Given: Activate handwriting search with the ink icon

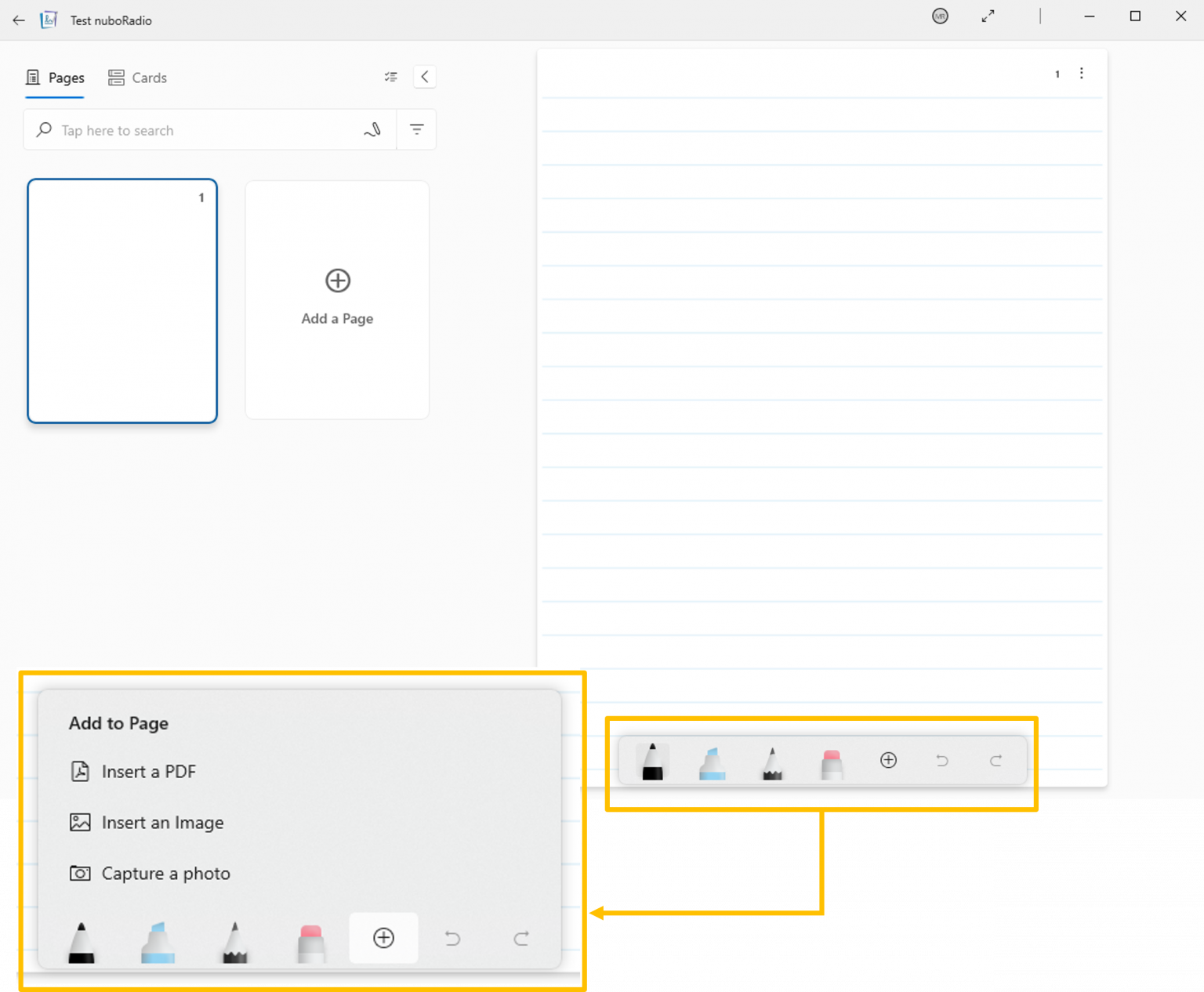Looking at the screenshot, I should coord(372,130).
